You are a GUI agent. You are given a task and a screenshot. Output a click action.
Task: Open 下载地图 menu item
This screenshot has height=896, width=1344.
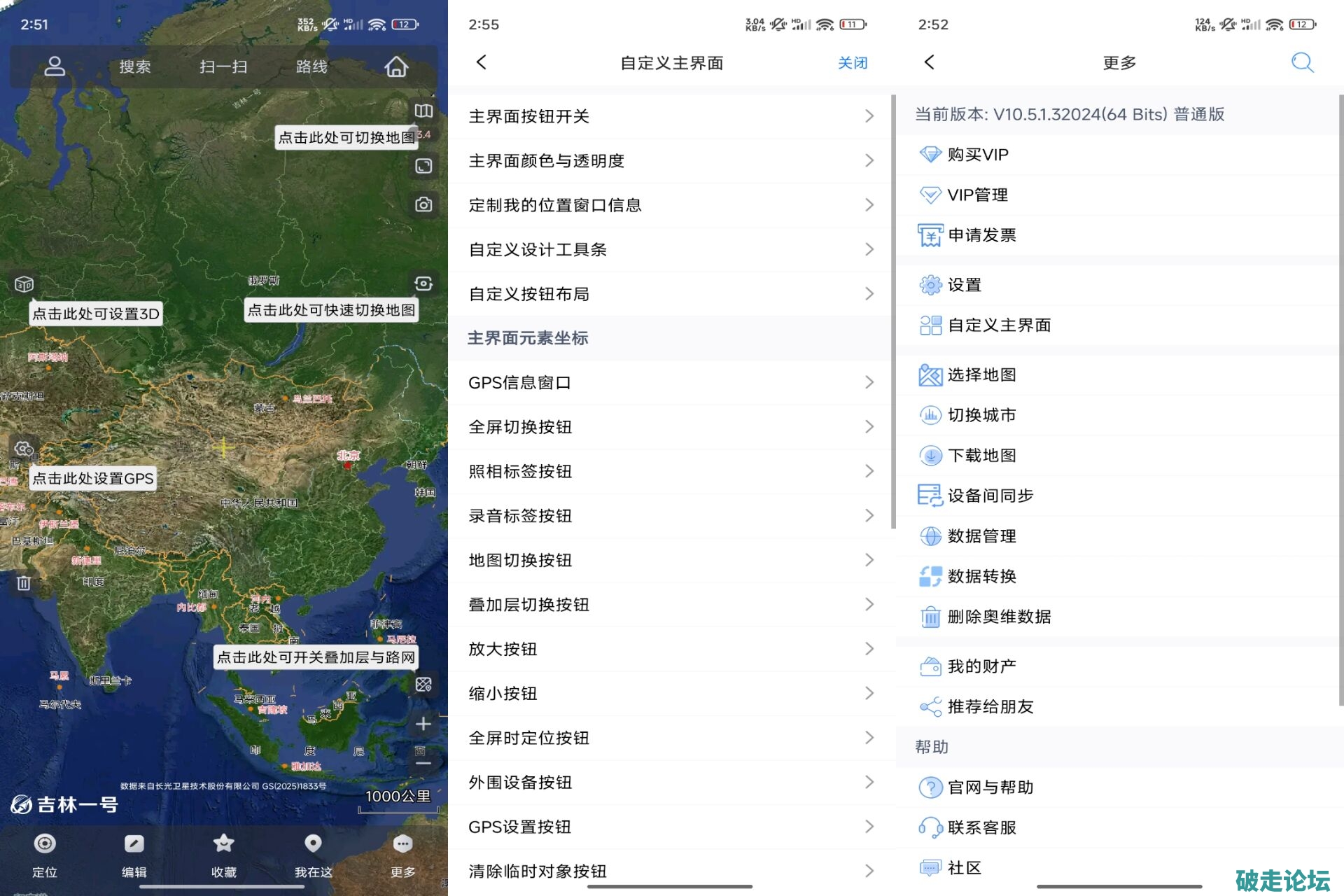click(981, 456)
